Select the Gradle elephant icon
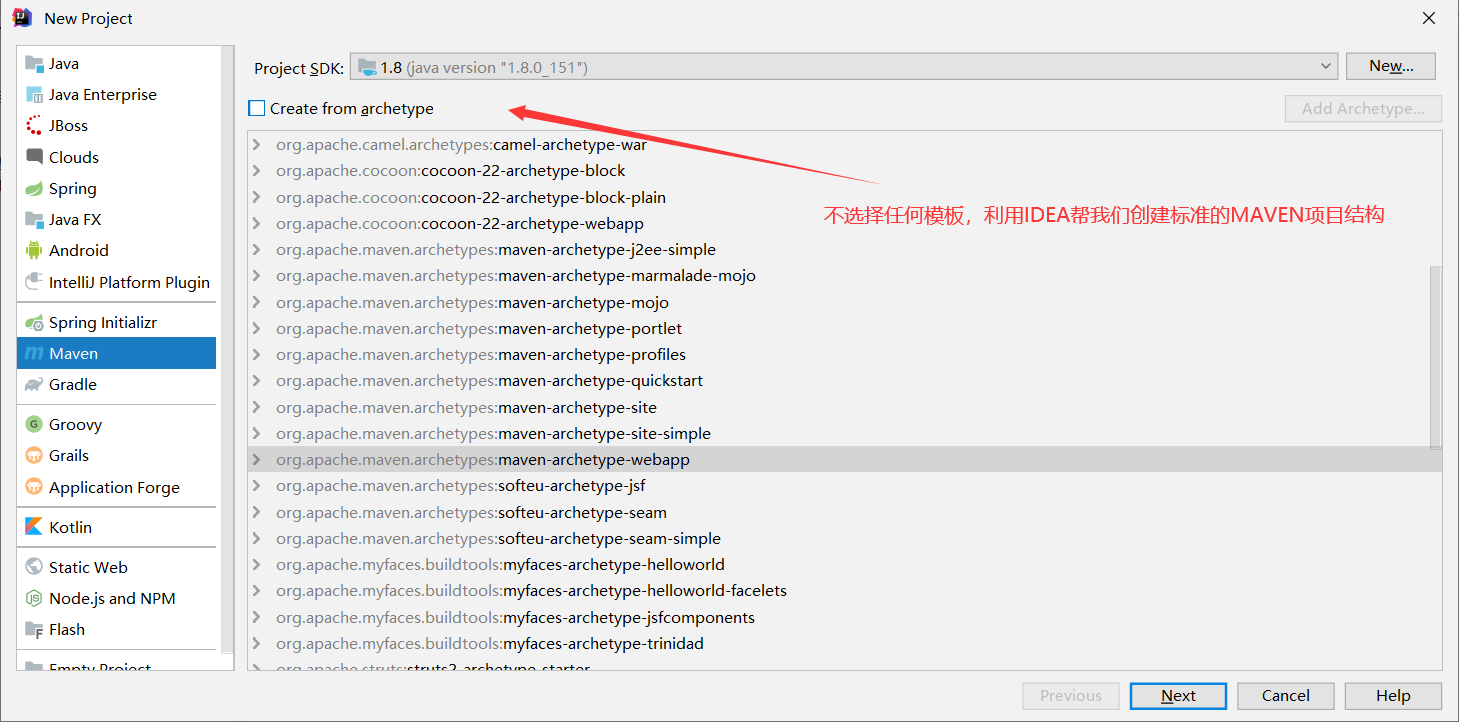This screenshot has height=722, width=1459. pyautogui.click(x=34, y=385)
